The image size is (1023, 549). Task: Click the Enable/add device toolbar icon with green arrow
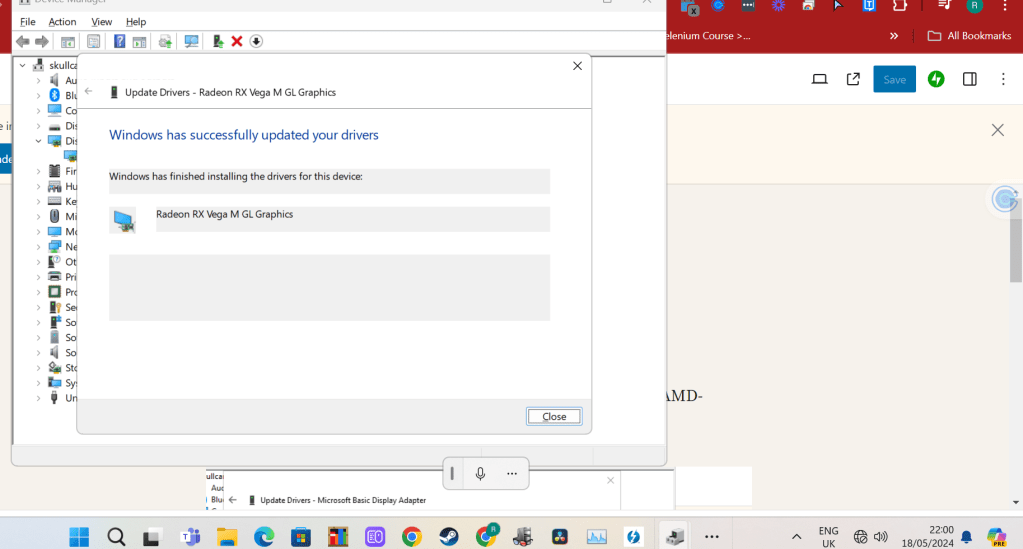218,42
